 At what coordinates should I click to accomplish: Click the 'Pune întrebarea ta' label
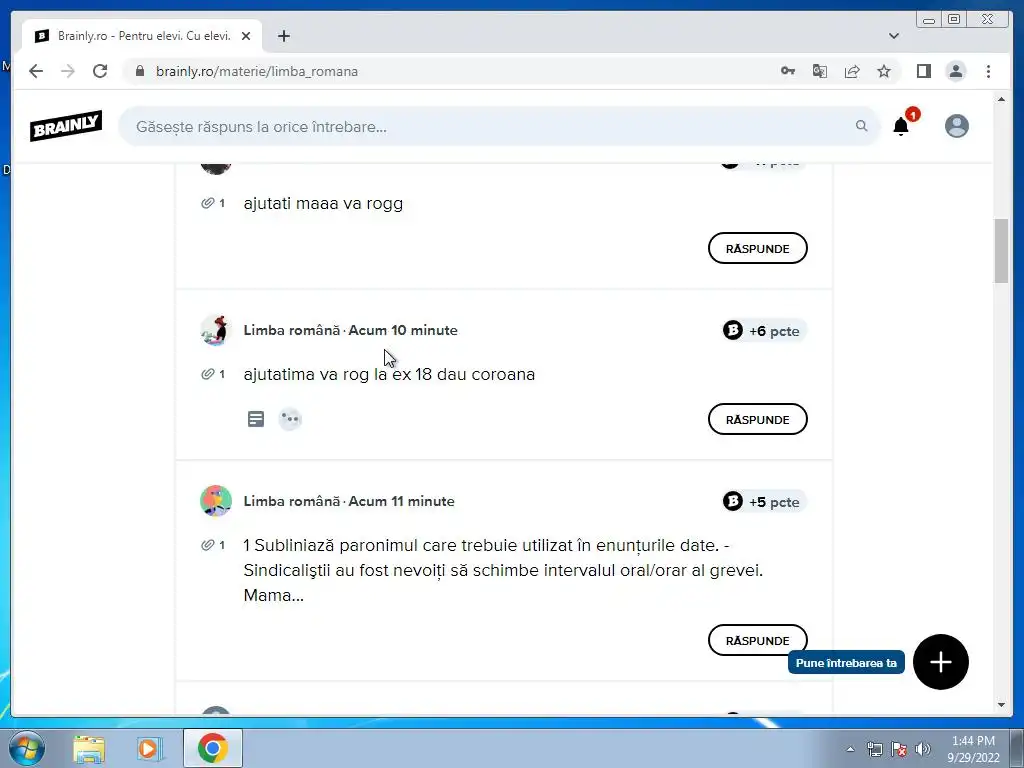click(846, 663)
